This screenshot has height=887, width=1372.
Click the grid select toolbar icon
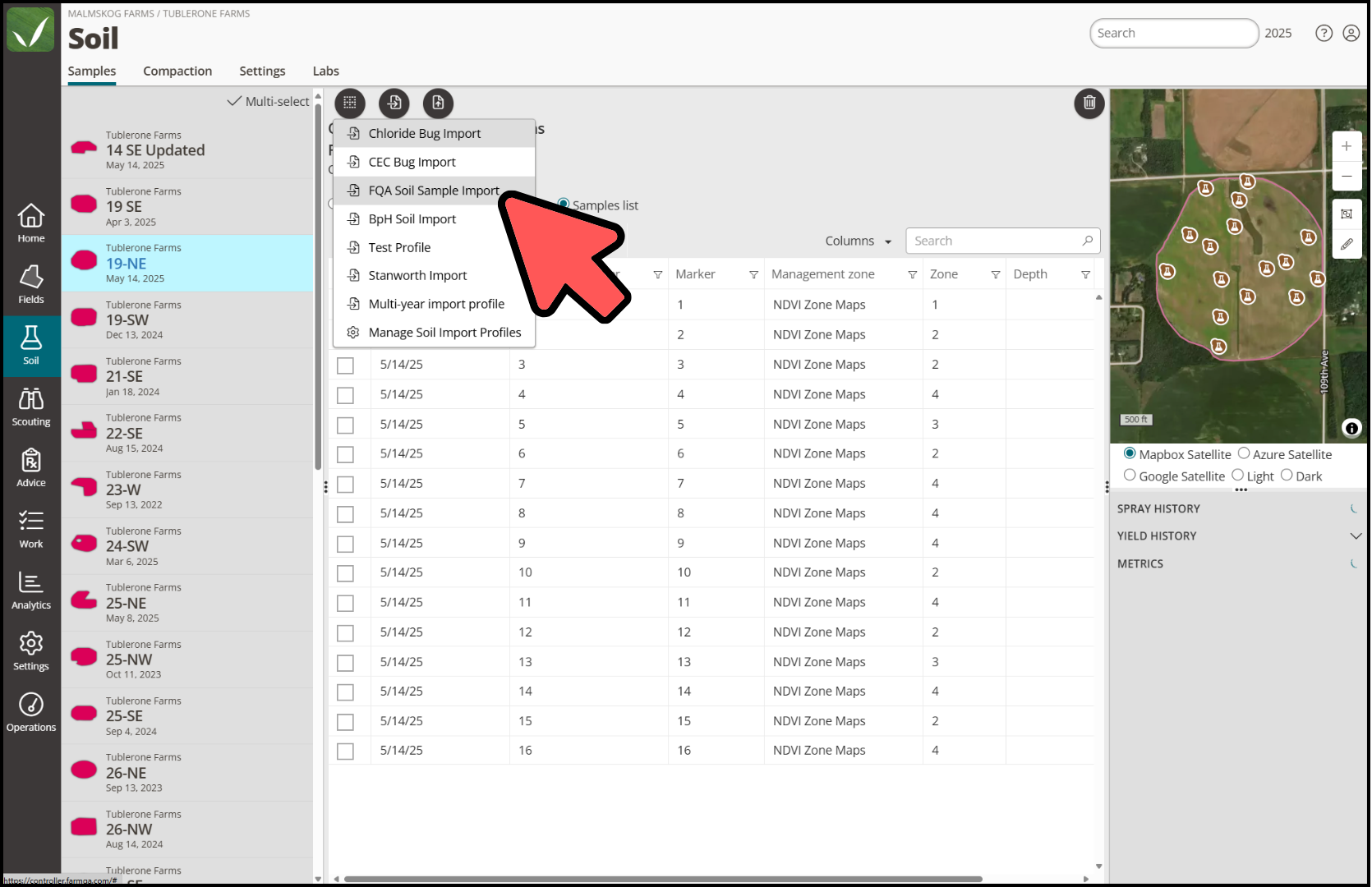(350, 103)
